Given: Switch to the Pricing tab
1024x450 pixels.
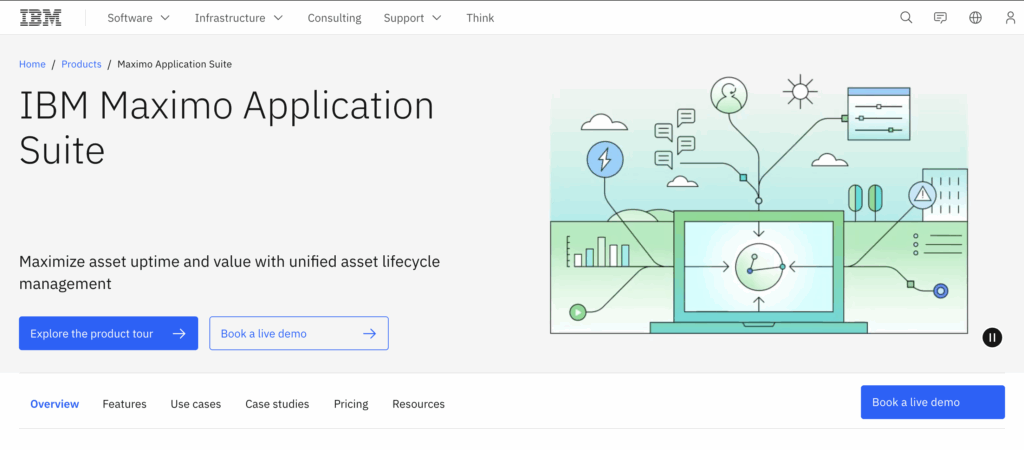Looking at the screenshot, I should click(x=351, y=404).
